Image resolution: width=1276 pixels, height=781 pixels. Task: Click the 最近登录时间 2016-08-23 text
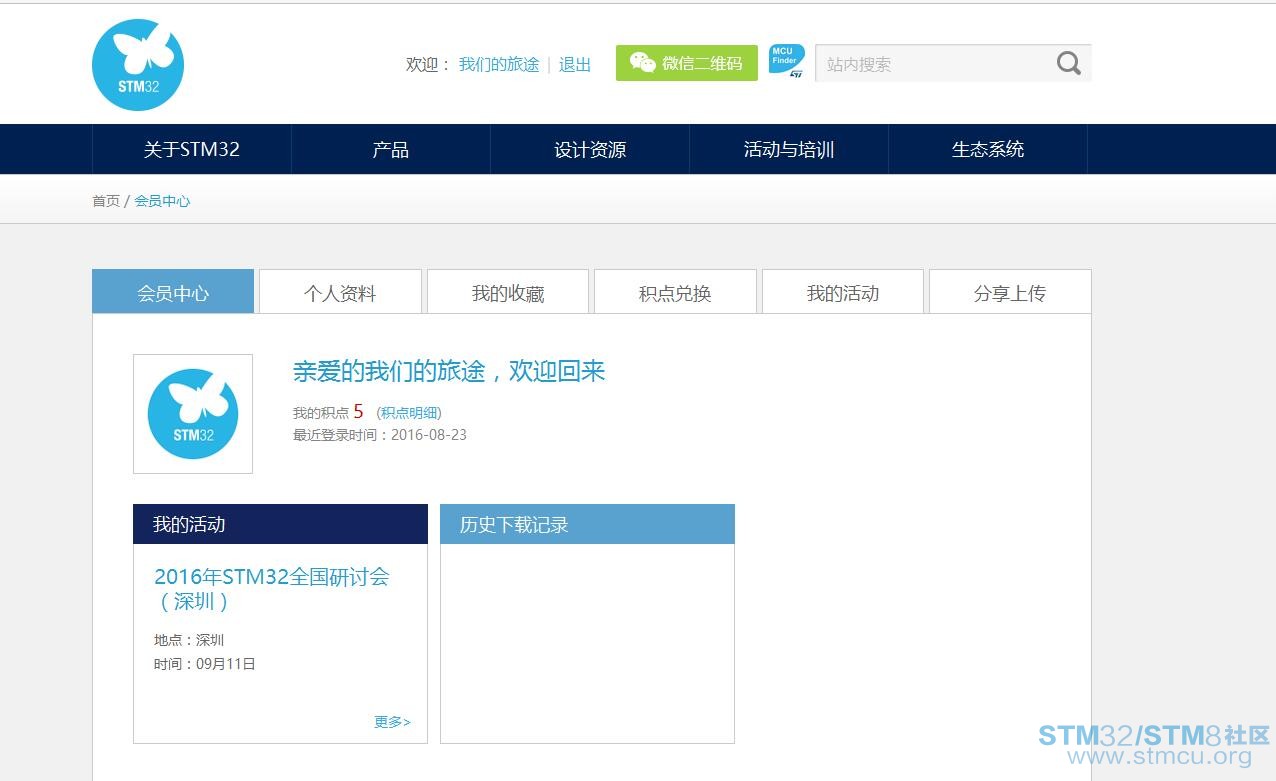click(380, 435)
